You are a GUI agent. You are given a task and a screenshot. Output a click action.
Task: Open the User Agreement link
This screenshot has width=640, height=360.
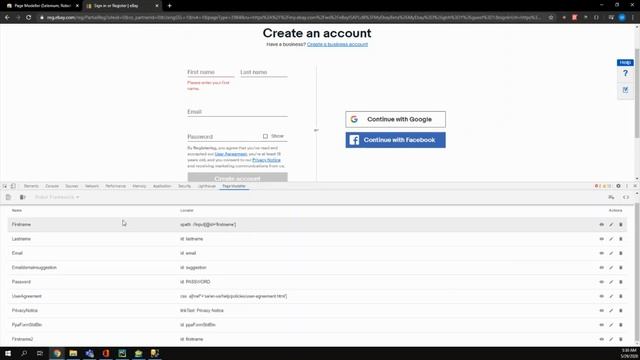[x=231, y=154]
